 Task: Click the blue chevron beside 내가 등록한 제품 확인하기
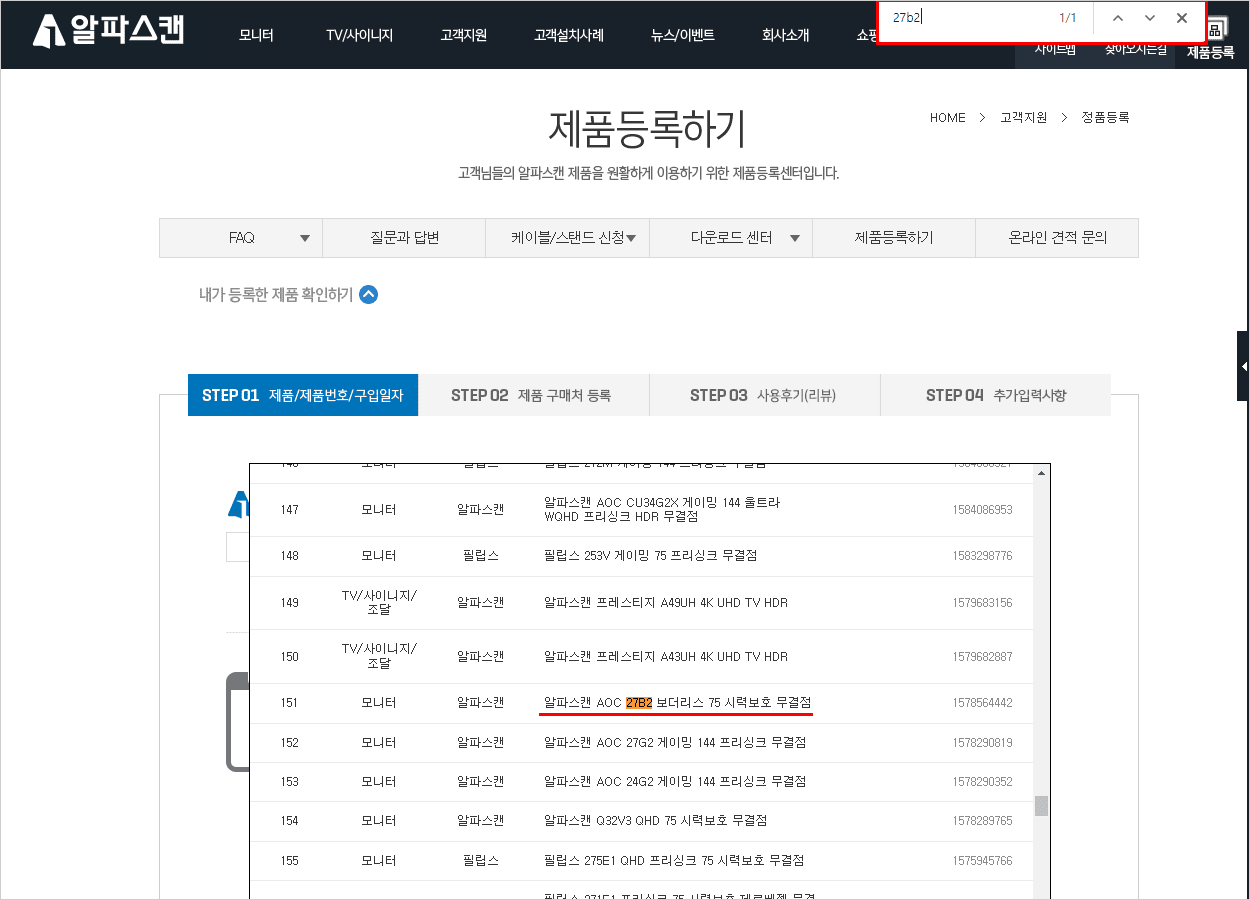(x=369, y=295)
